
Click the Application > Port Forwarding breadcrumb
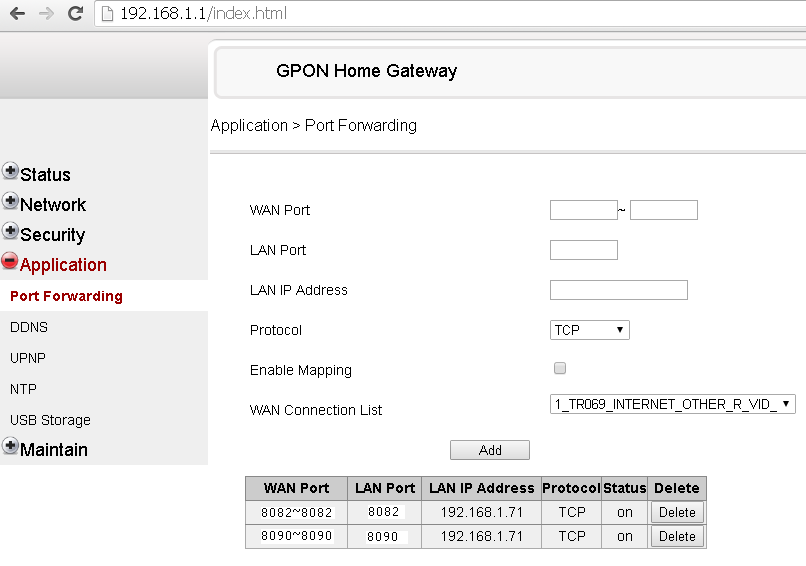click(314, 125)
